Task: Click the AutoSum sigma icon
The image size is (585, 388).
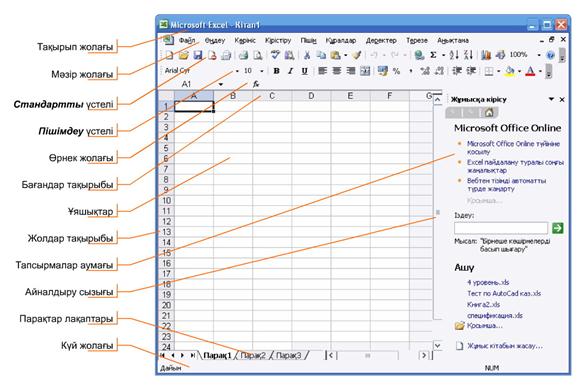Action: [434, 55]
